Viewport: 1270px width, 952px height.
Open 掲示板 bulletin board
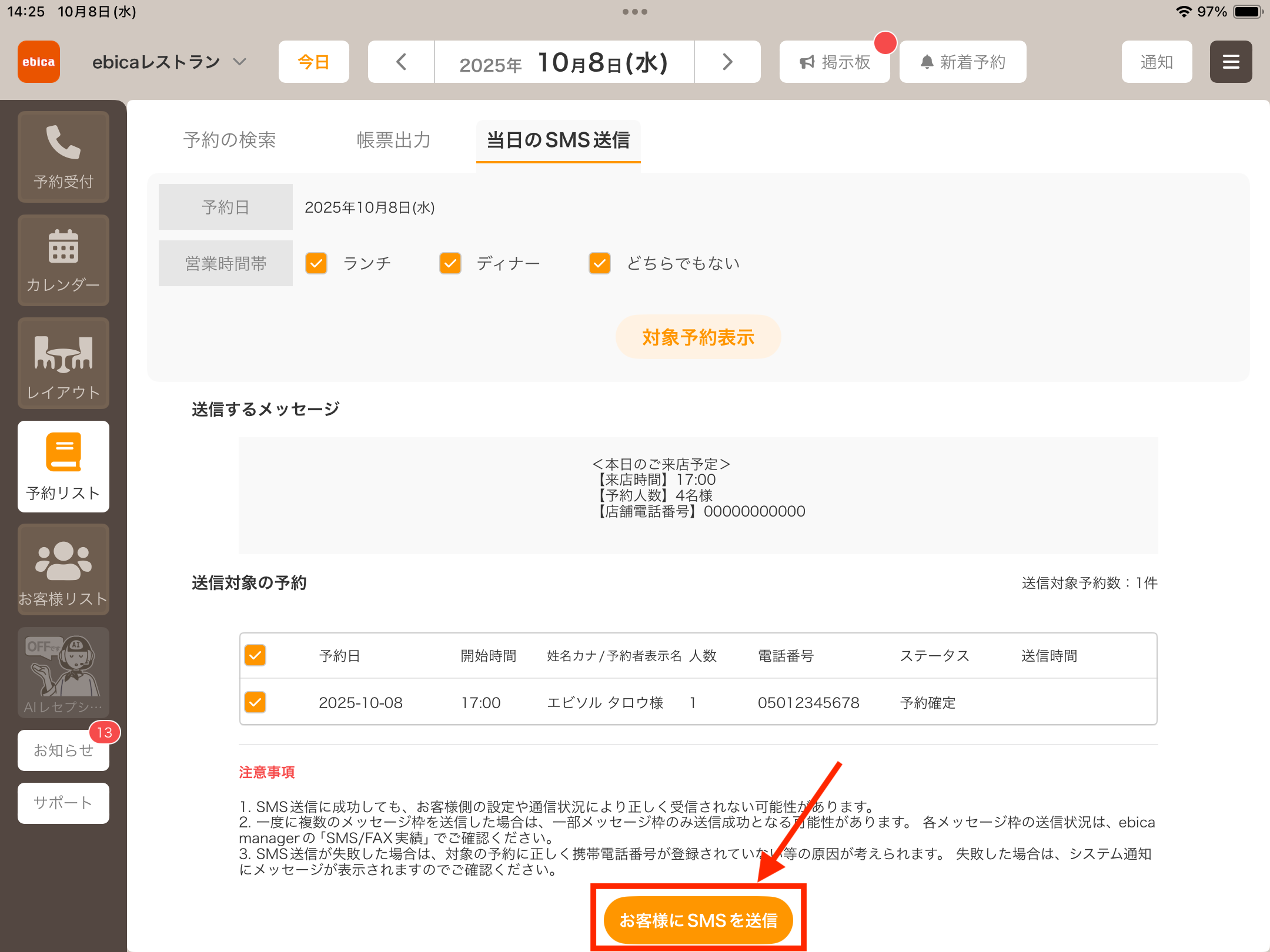834,62
